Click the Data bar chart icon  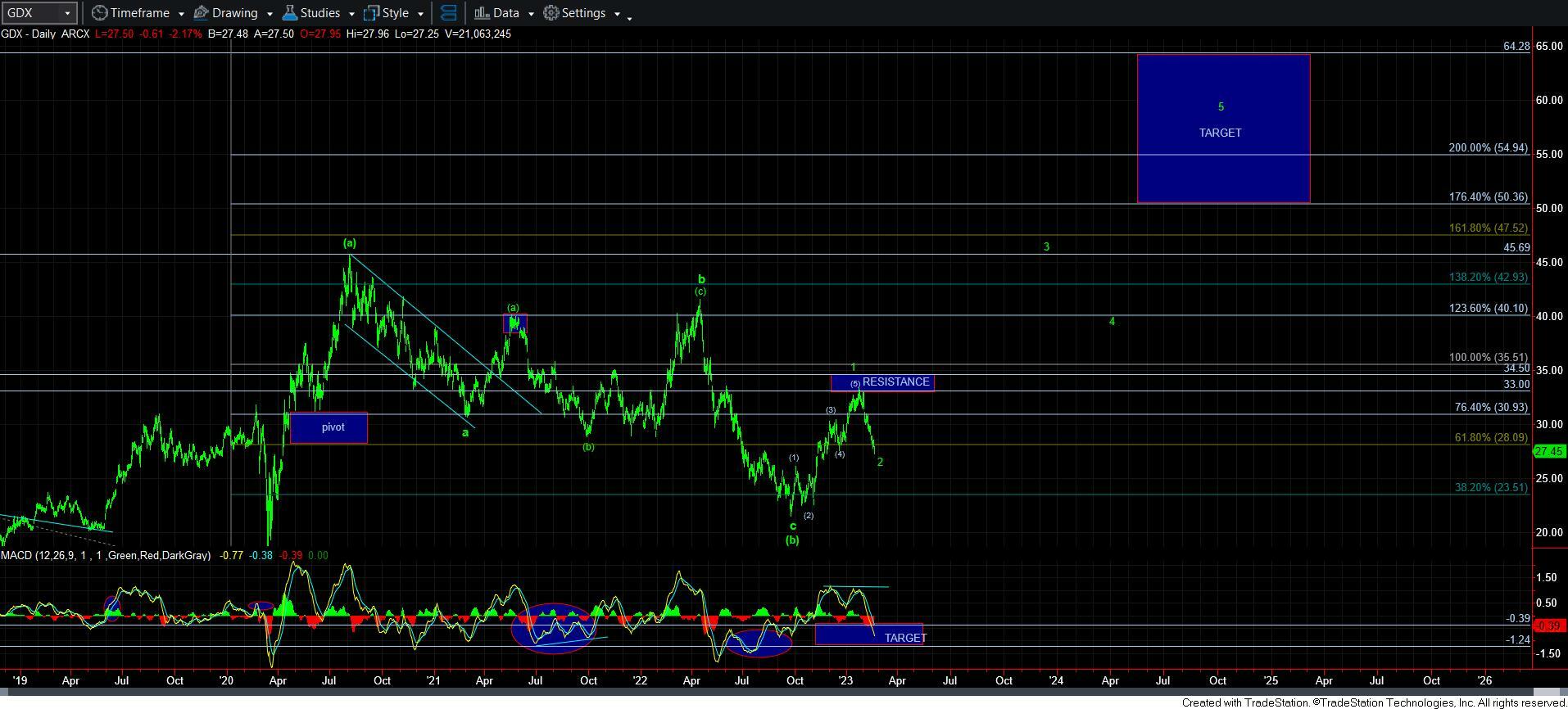(482, 13)
